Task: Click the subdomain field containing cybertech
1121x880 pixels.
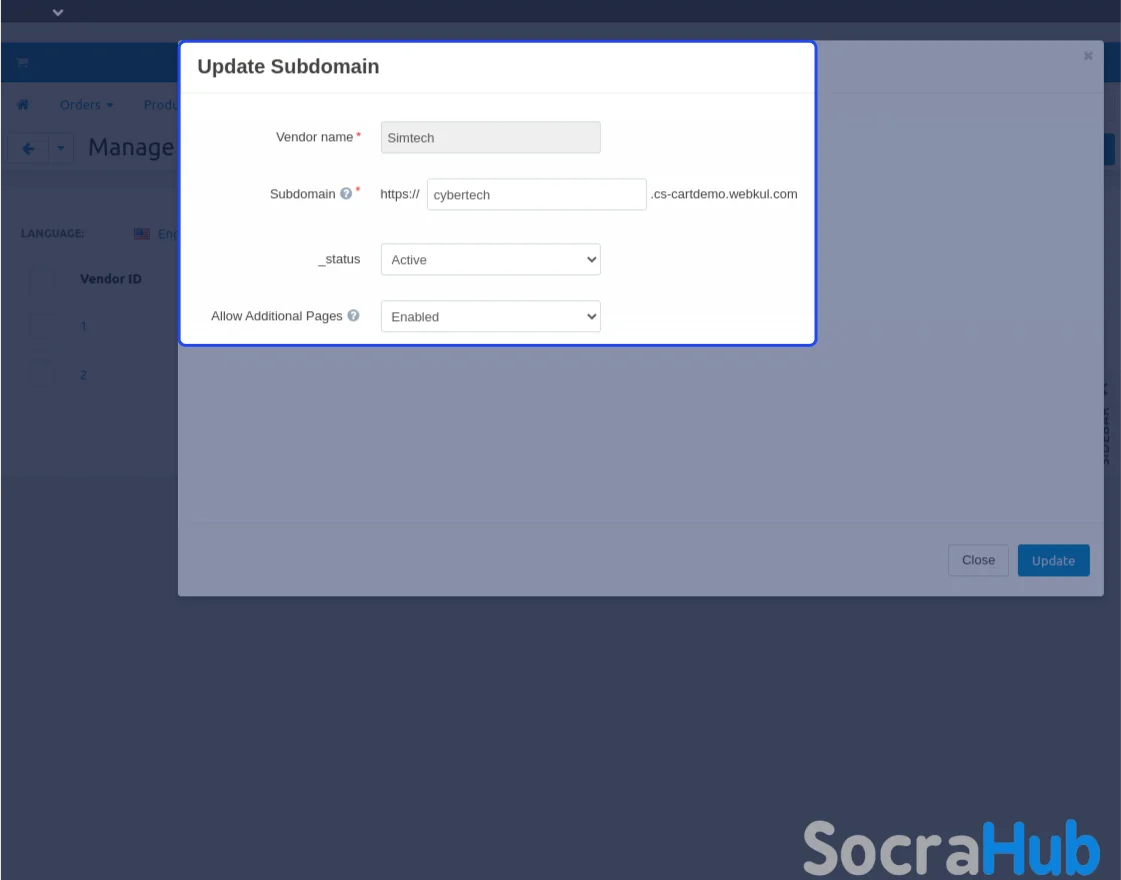Action: [536, 194]
